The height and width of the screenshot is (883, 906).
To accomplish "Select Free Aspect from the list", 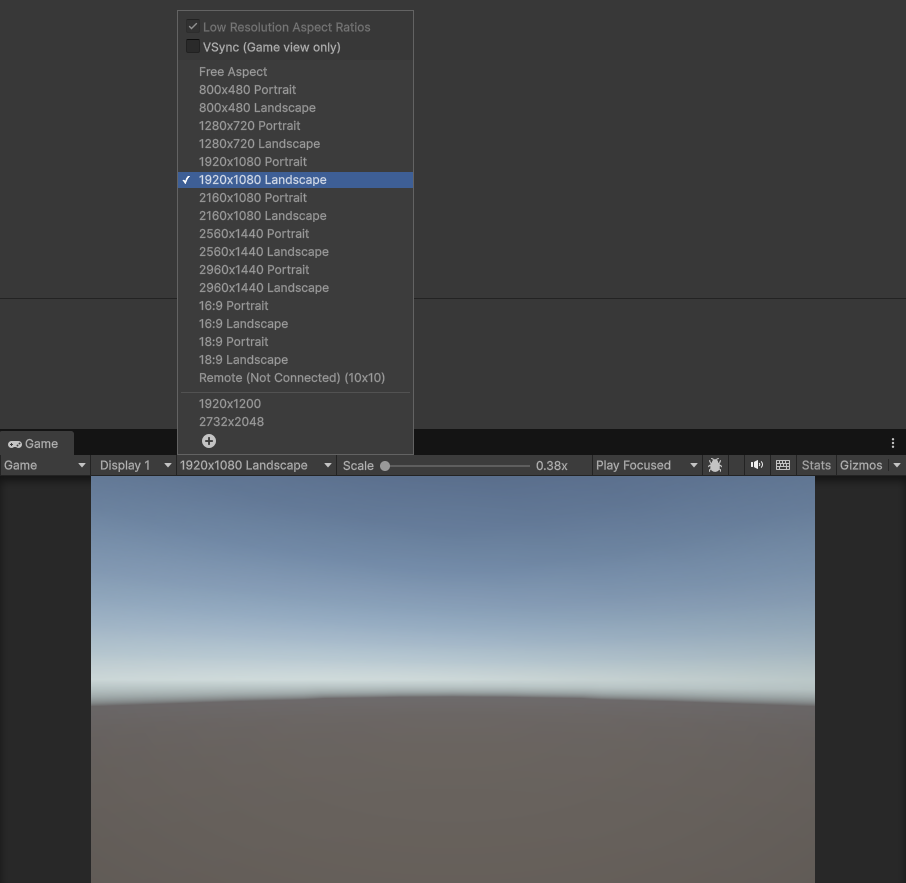I will [x=233, y=72].
